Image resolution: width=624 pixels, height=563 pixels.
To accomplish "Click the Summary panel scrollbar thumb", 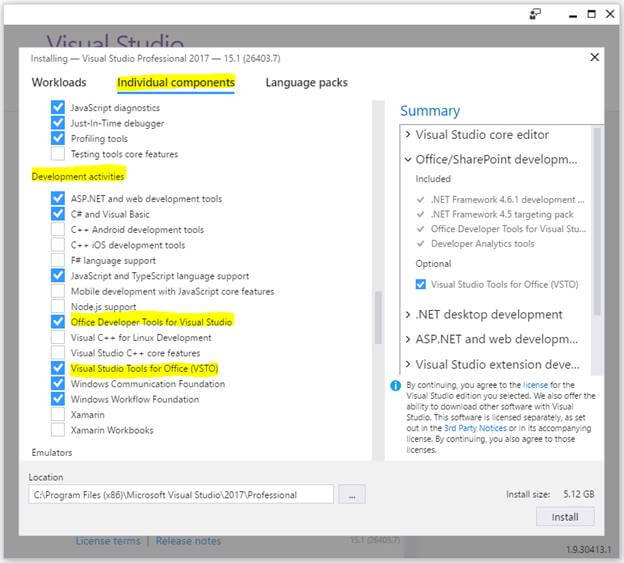I will (x=596, y=221).
